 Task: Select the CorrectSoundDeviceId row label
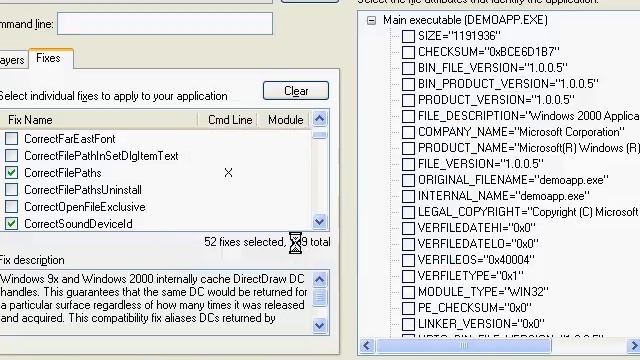pyautogui.click(x=78, y=224)
